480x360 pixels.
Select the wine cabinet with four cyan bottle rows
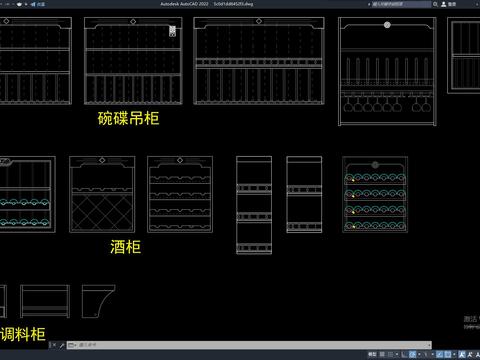[x=375, y=194]
